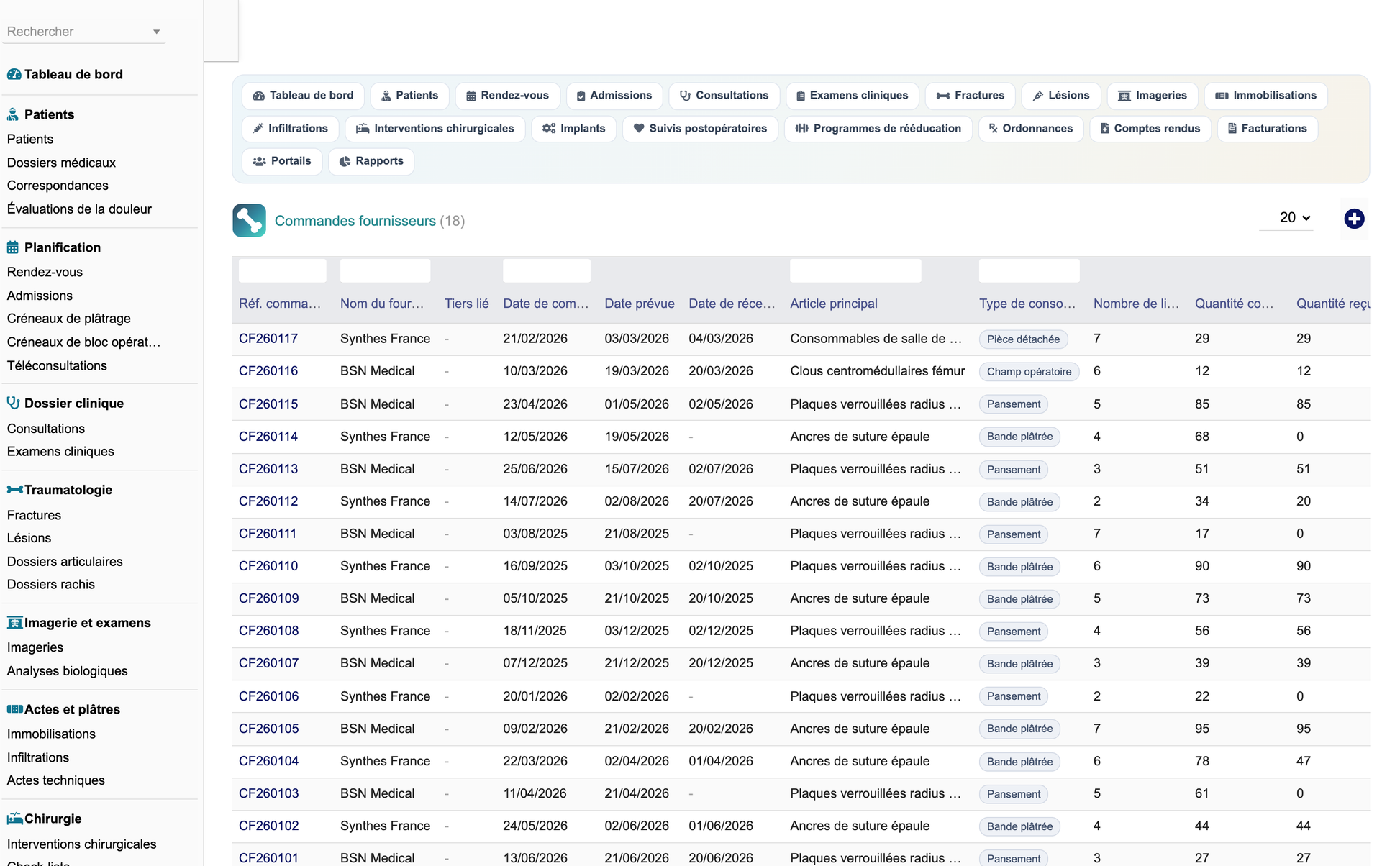Click the Type de consommable filter input
Viewport: 1400px width, 866px height.
tap(1029, 271)
